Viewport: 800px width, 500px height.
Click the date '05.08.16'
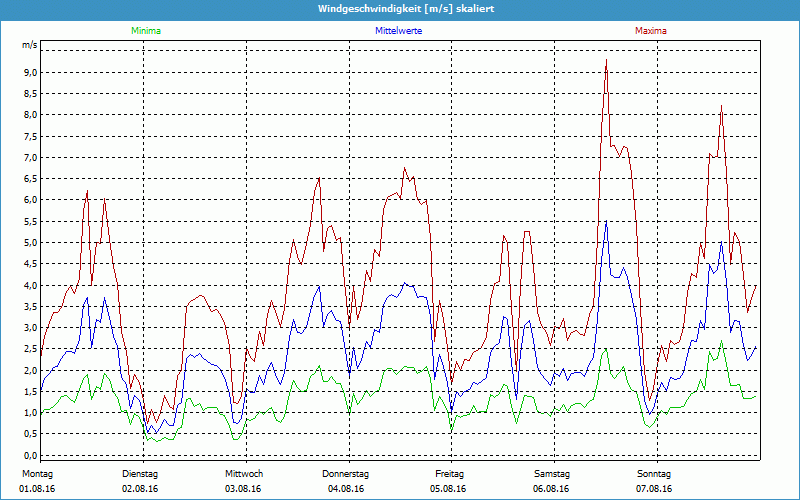448,489
